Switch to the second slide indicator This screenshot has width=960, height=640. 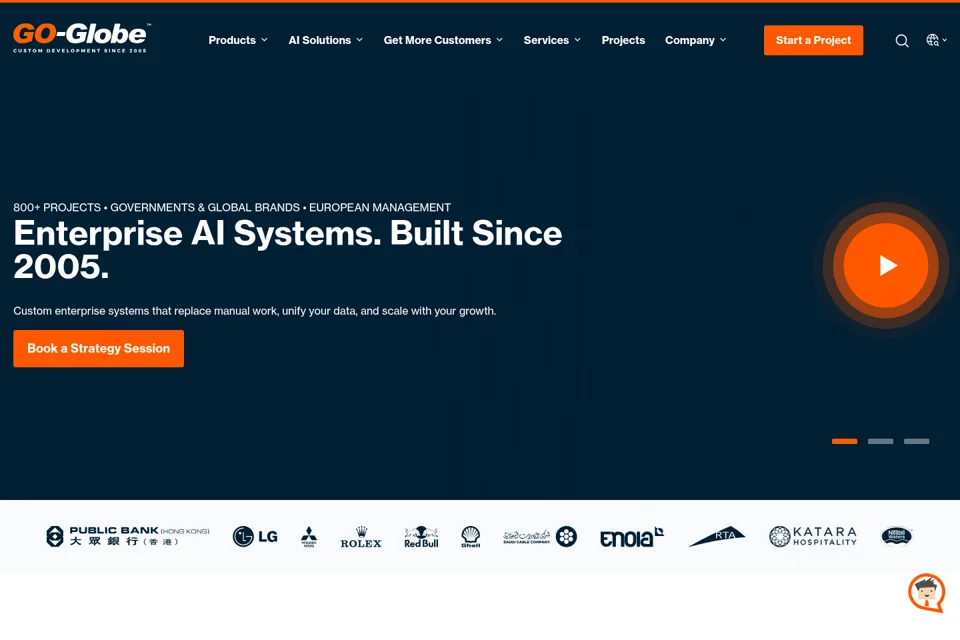pos(880,441)
